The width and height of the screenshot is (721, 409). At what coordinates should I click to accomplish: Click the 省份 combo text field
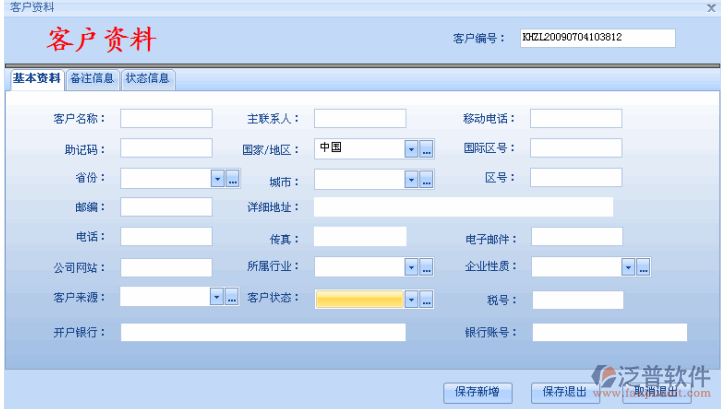[166, 179]
